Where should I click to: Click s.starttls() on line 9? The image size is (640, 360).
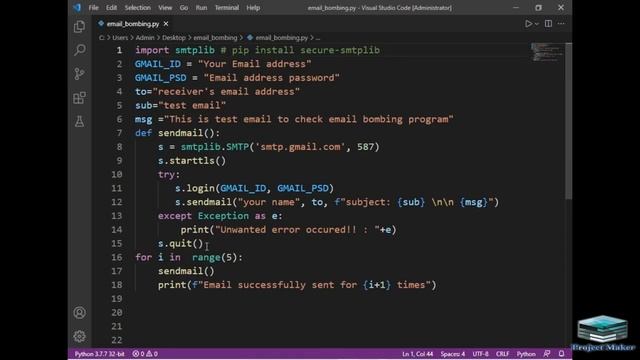coord(192,161)
